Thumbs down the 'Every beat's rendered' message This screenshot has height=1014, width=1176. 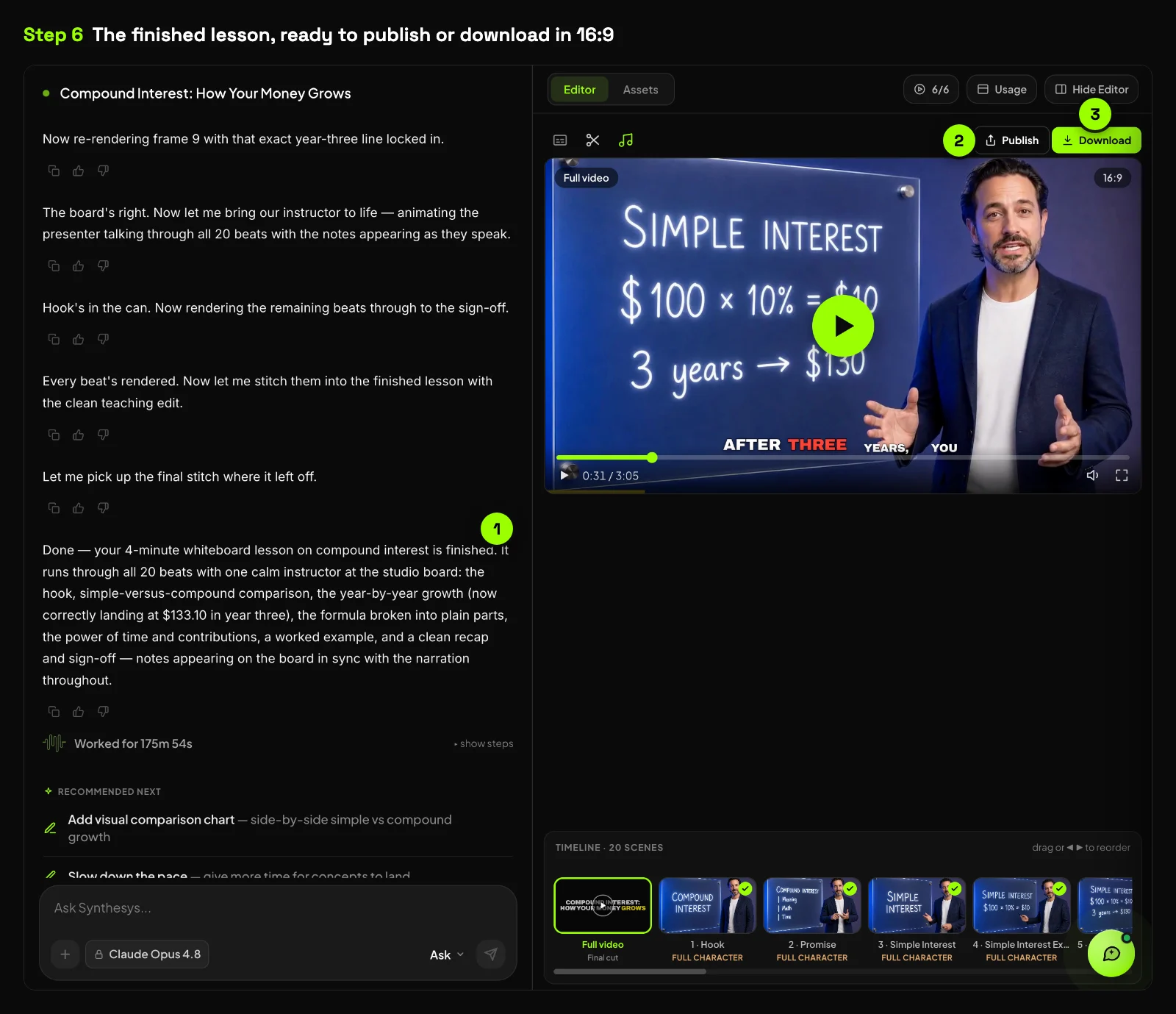103,435
